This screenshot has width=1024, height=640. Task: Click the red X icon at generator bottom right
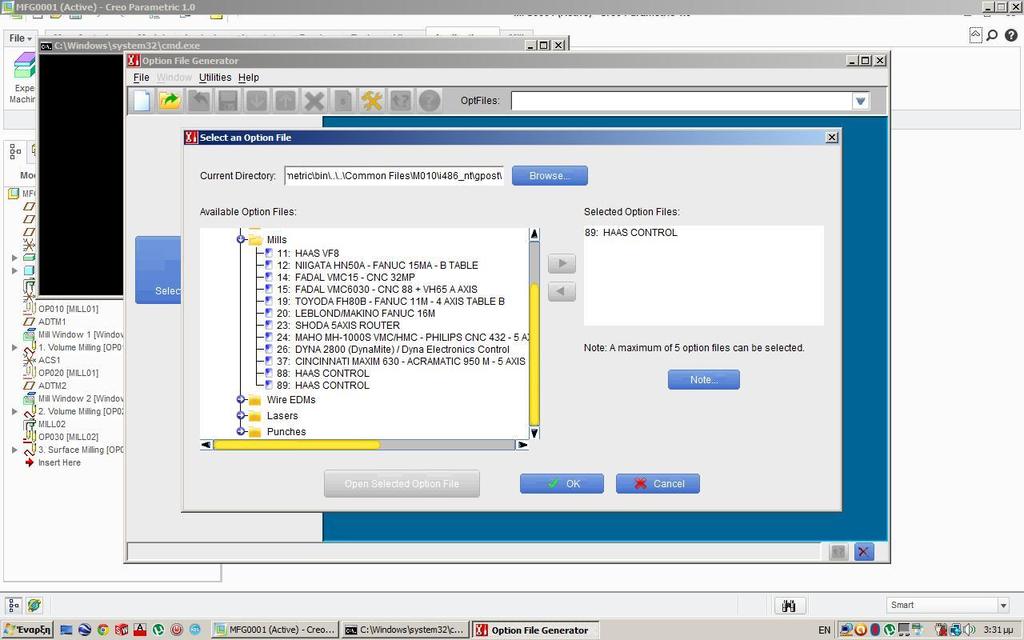pyautogui.click(x=863, y=552)
